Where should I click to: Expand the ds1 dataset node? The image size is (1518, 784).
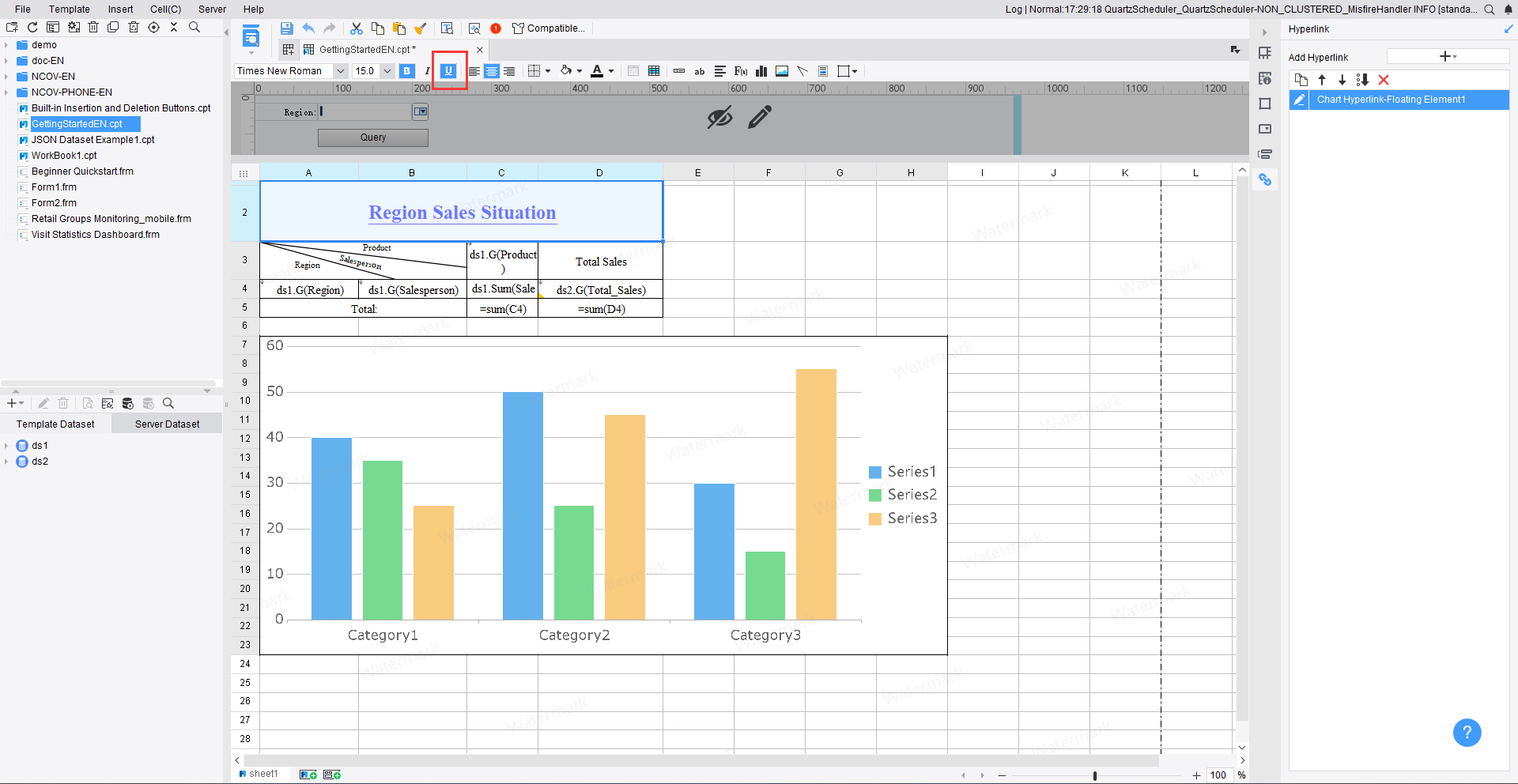[x=6, y=446]
